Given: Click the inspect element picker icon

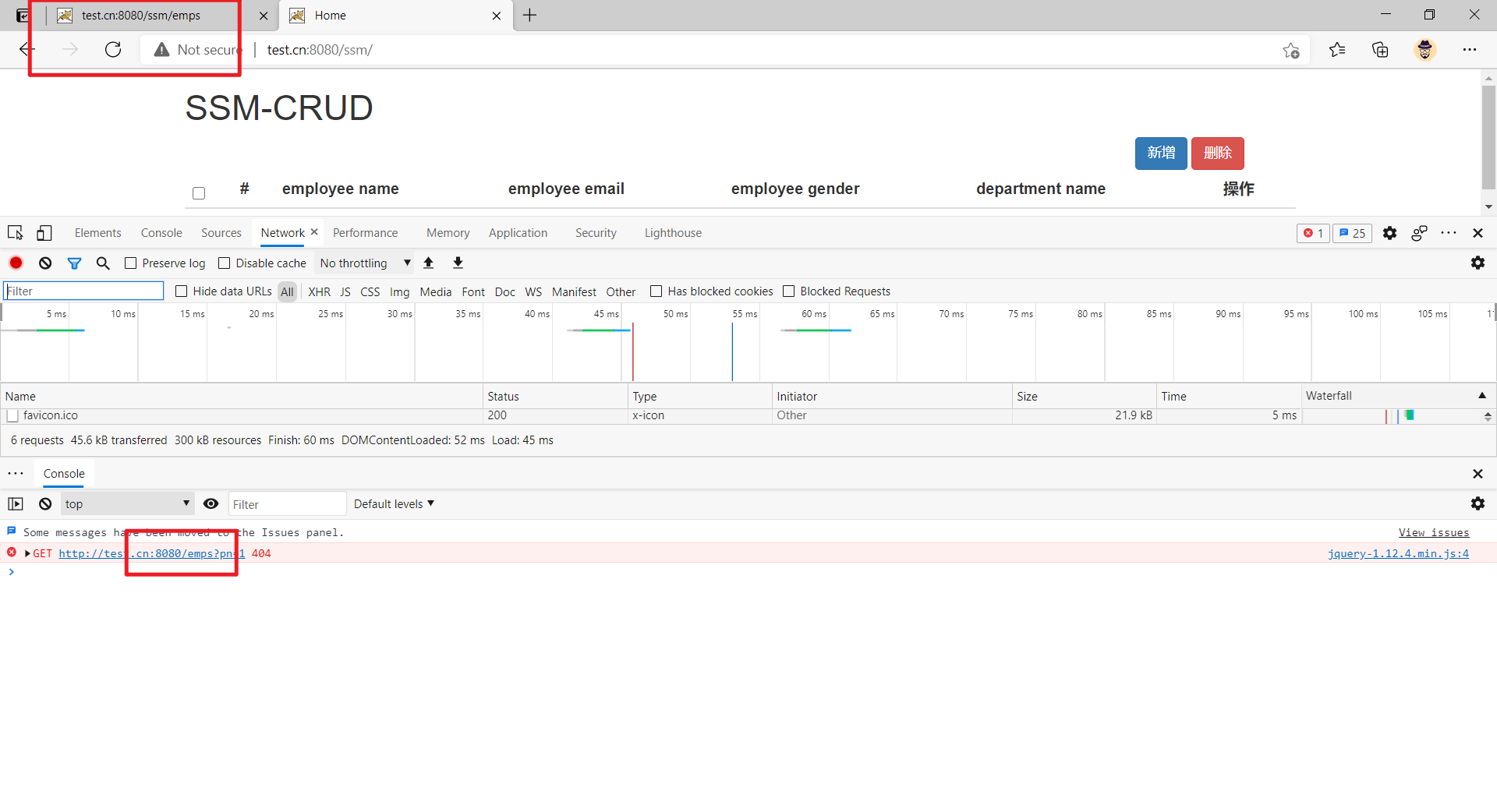Looking at the screenshot, I should coord(15,233).
